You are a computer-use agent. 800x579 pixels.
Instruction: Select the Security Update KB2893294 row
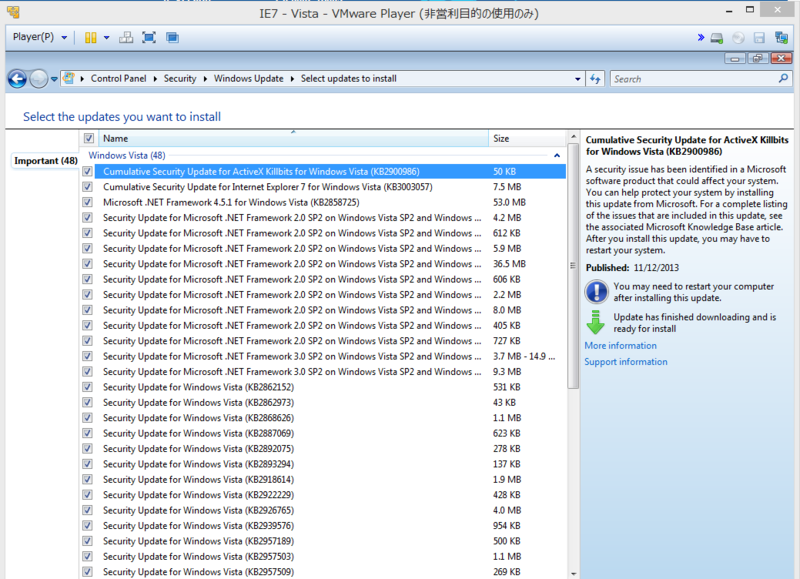[x=323, y=464]
